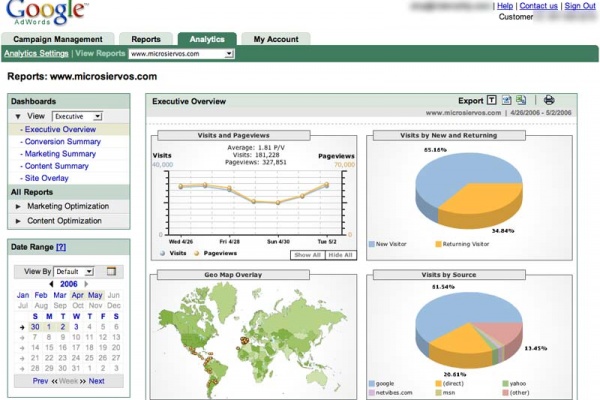Go to previous year using left arrow
The height and width of the screenshot is (400, 600).
52,284
